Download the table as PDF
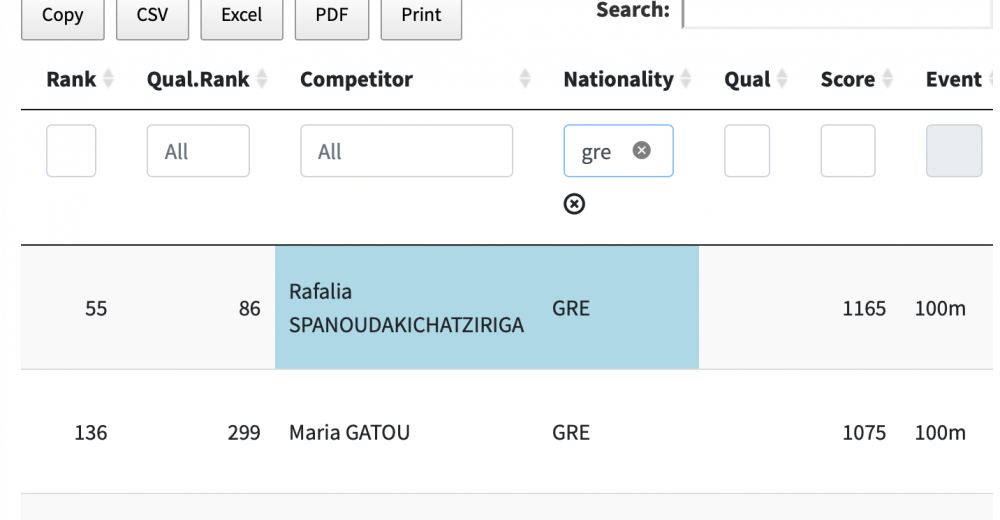This screenshot has height=520, width=1000. [331, 16]
